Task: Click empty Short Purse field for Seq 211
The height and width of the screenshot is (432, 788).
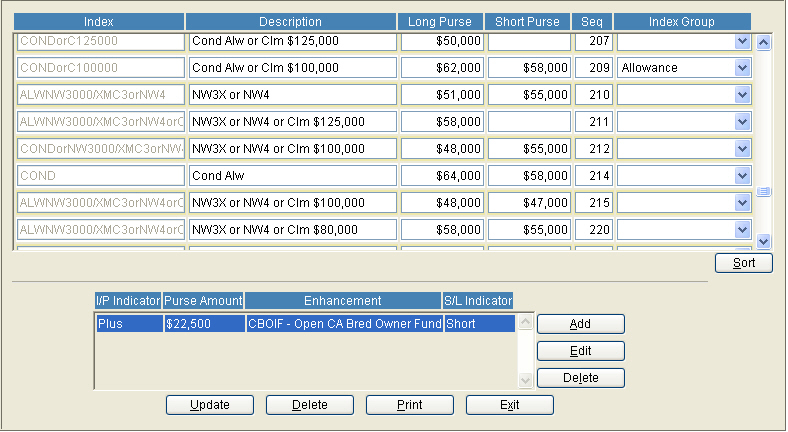Action: [x=530, y=122]
